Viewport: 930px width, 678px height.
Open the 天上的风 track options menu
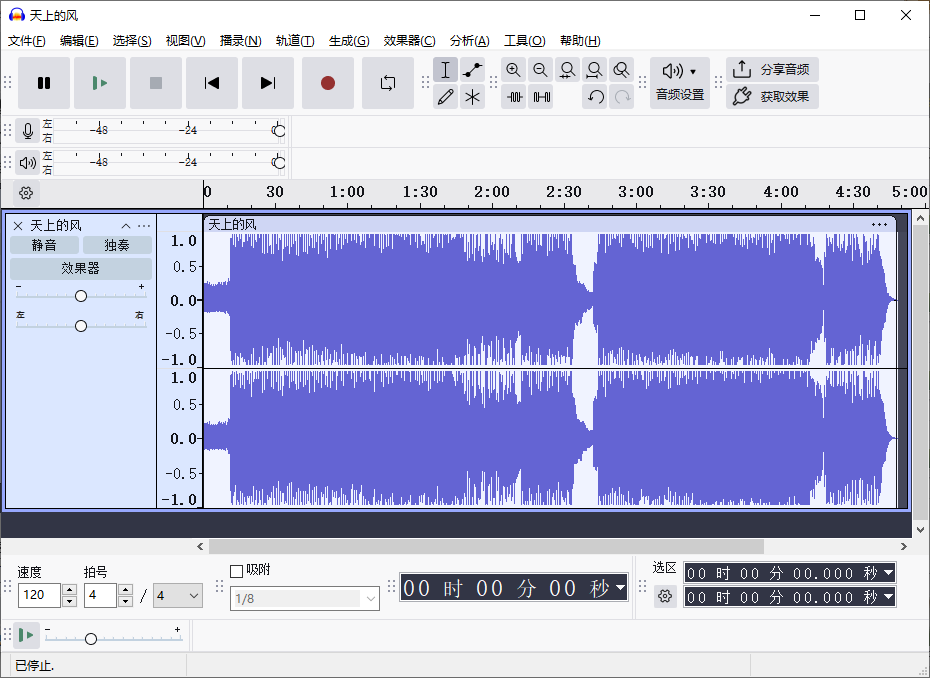pos(144,224)
